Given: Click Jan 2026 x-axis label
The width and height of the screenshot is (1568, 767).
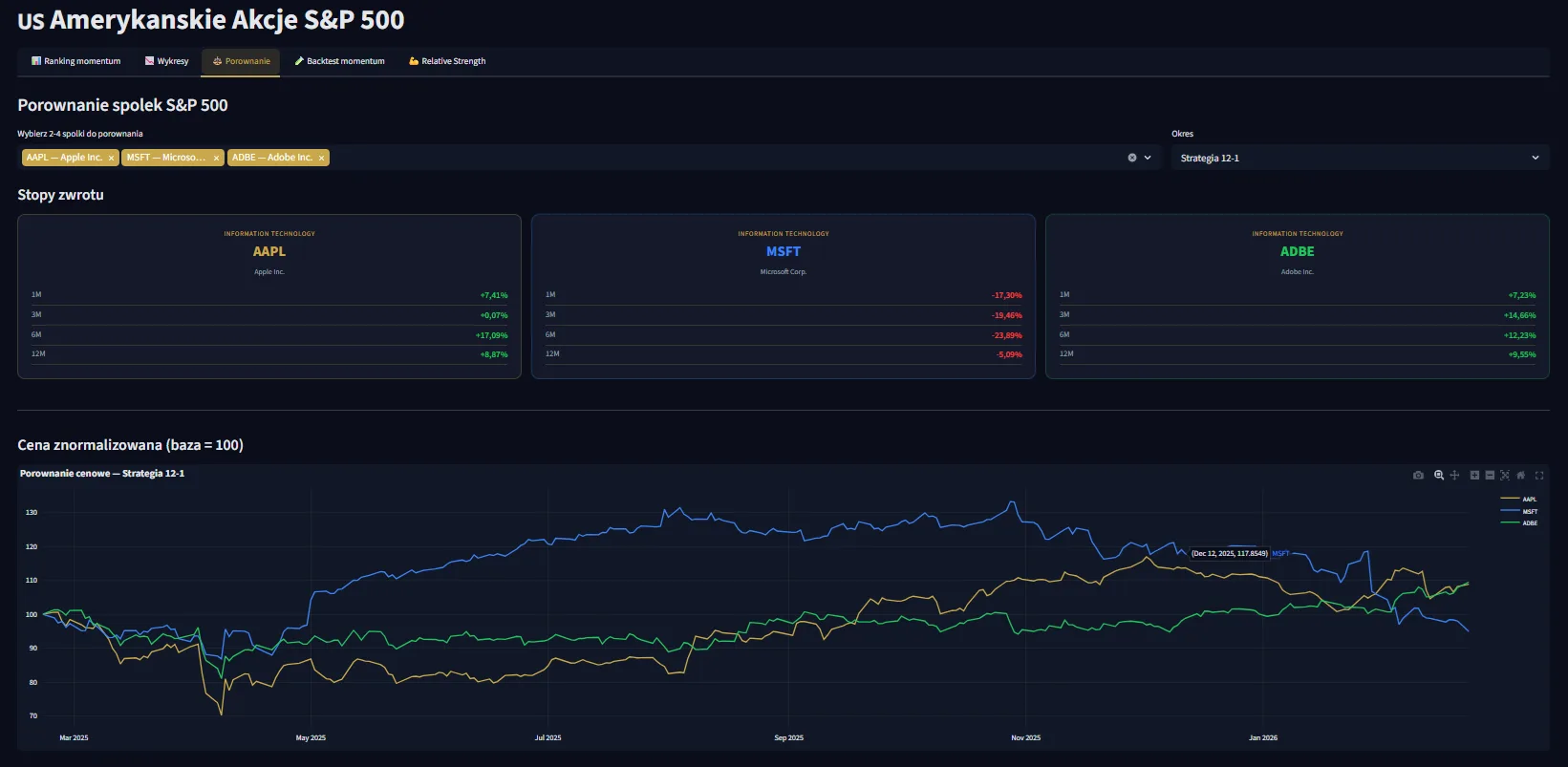Looking at the screenshot, I should click(x=1262, y=737).
